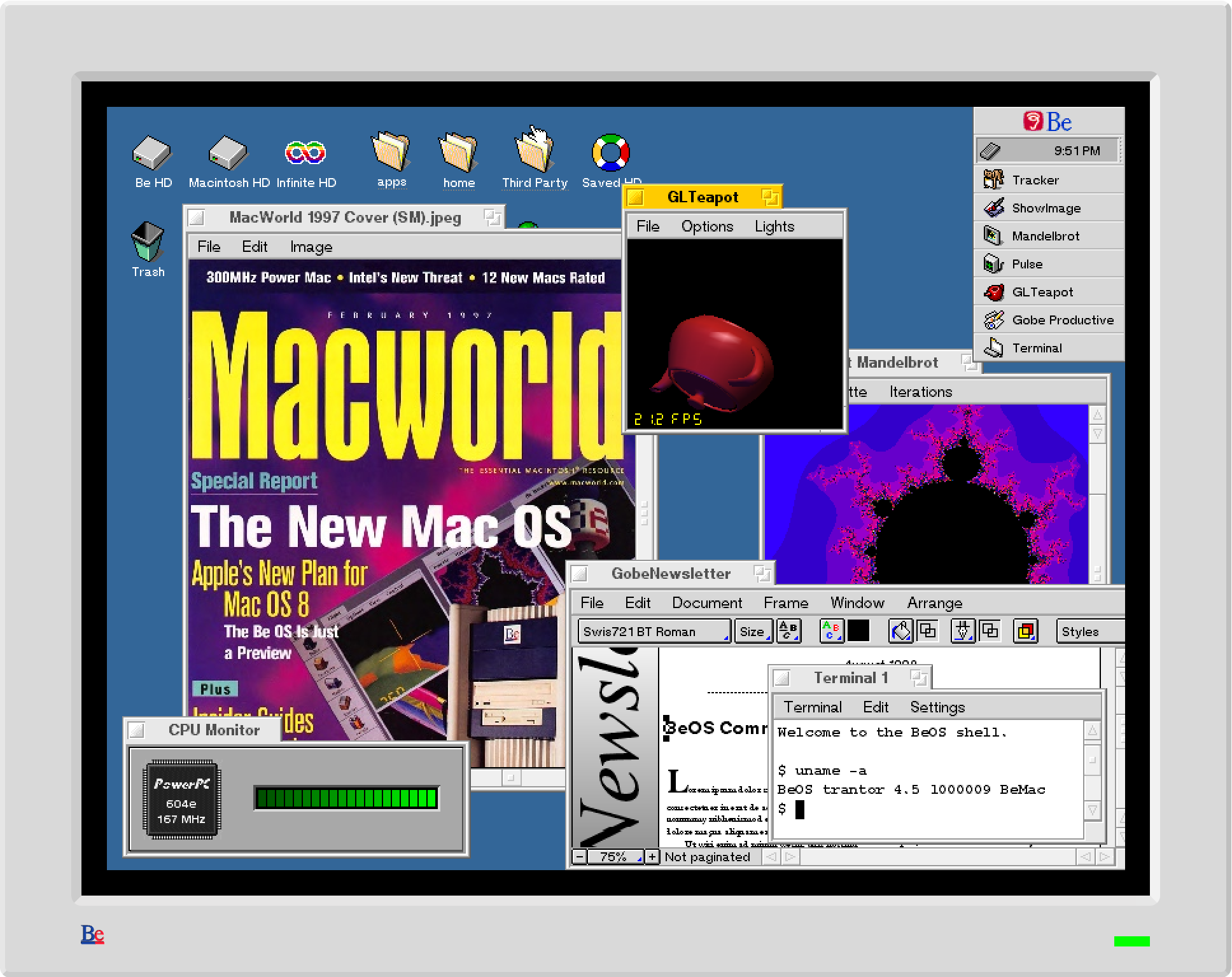Viewport: 1232px width, 977px height.
Task: Switch to Tracker in the Deskbar
Action: tap(1049, 180)
